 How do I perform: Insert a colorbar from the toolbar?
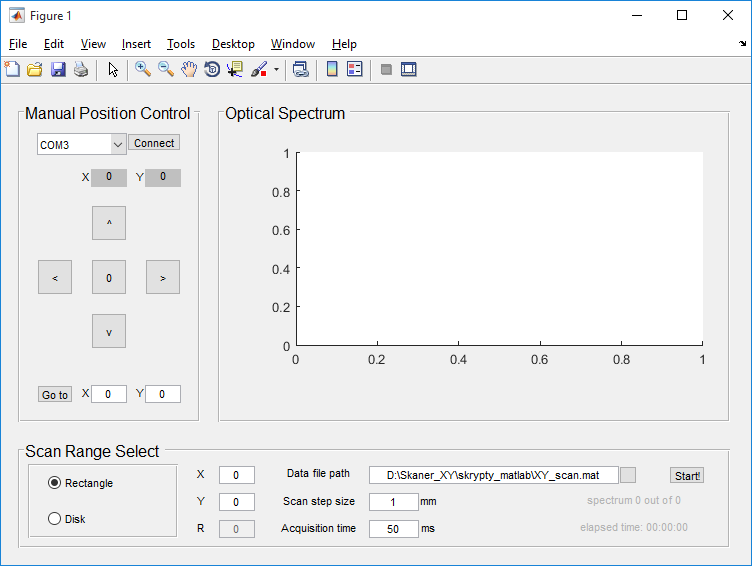(x=332, y=69)
